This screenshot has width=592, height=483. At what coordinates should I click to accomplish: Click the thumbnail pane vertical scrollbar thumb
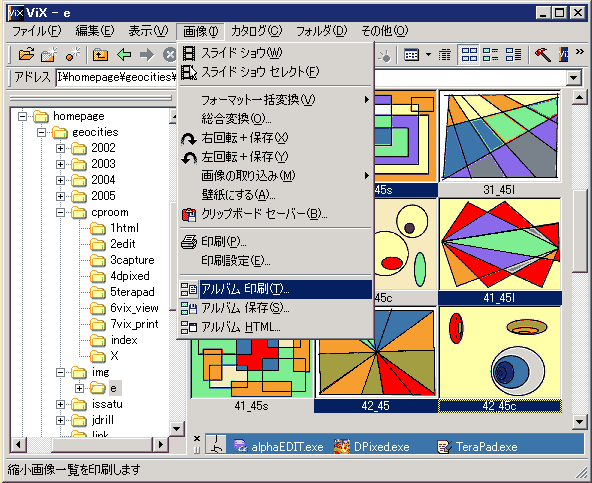tap(579, 231)
